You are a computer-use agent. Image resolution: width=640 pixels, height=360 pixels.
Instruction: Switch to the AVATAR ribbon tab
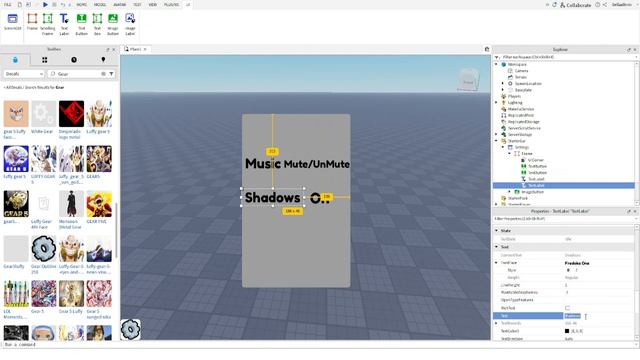point(120,4)
